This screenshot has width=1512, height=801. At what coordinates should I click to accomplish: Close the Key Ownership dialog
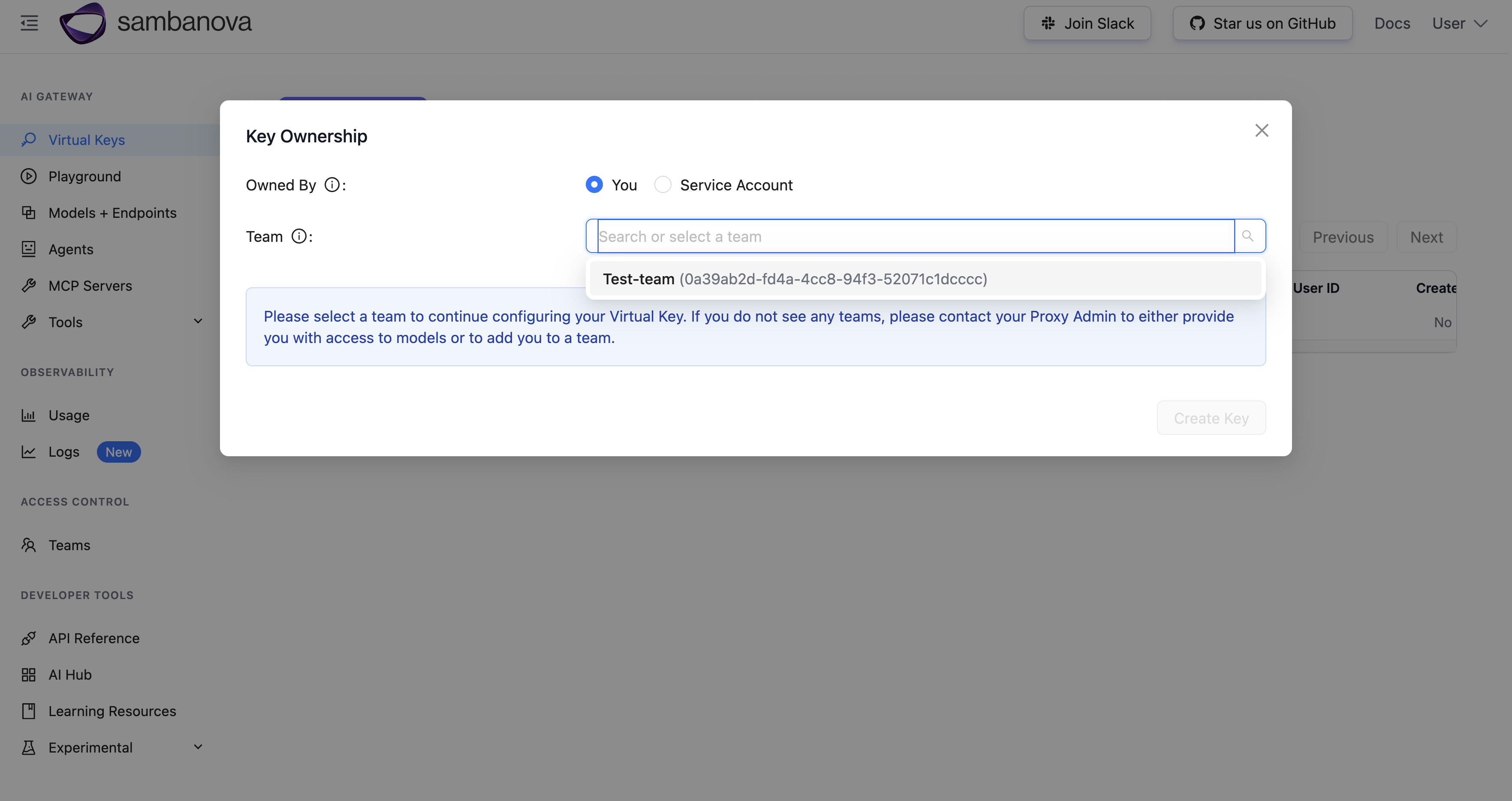pyautogui.click(x=1262, y=130)
